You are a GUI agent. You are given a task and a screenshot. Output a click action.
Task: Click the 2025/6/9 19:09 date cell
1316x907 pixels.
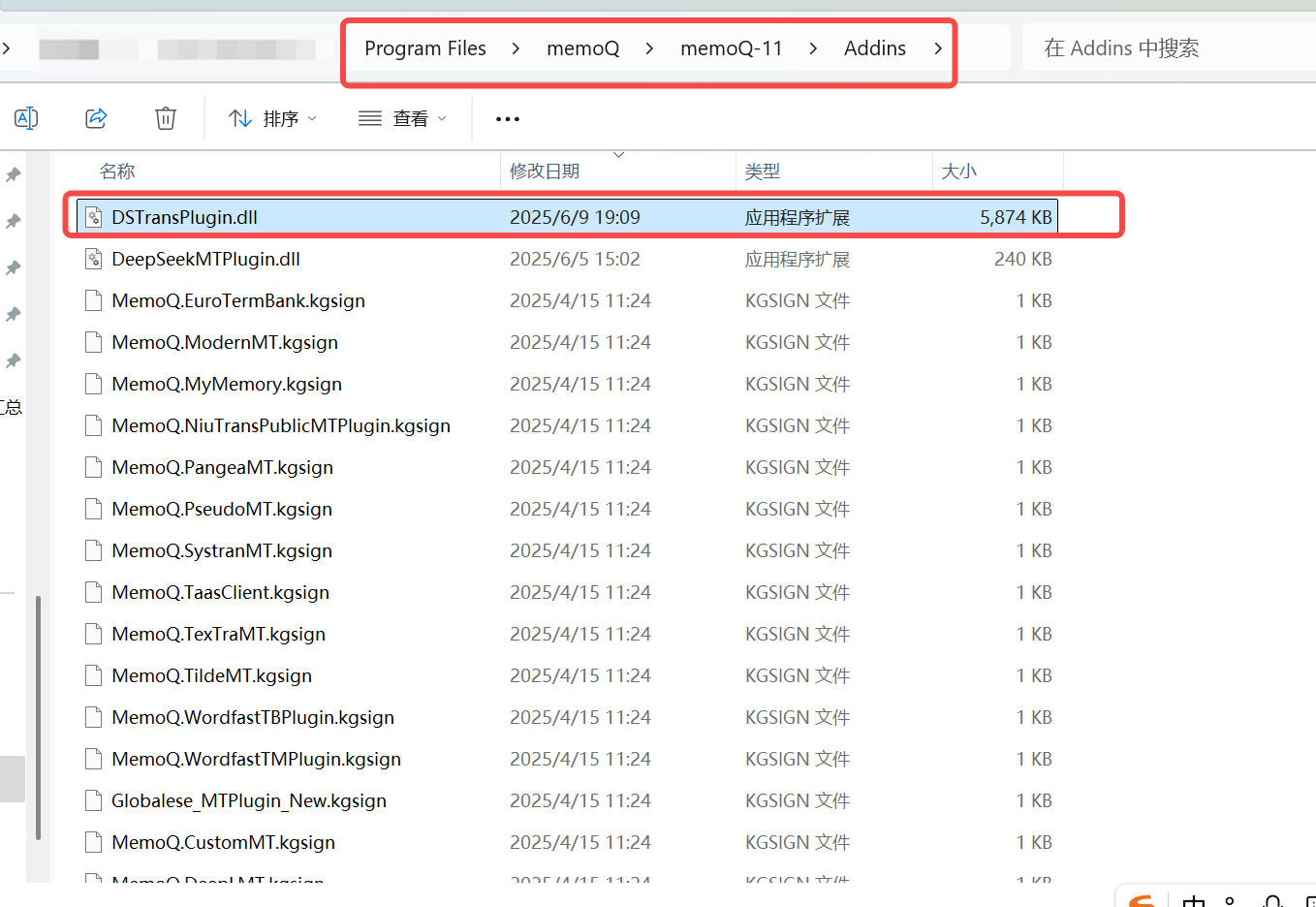[x=575, y=217]
